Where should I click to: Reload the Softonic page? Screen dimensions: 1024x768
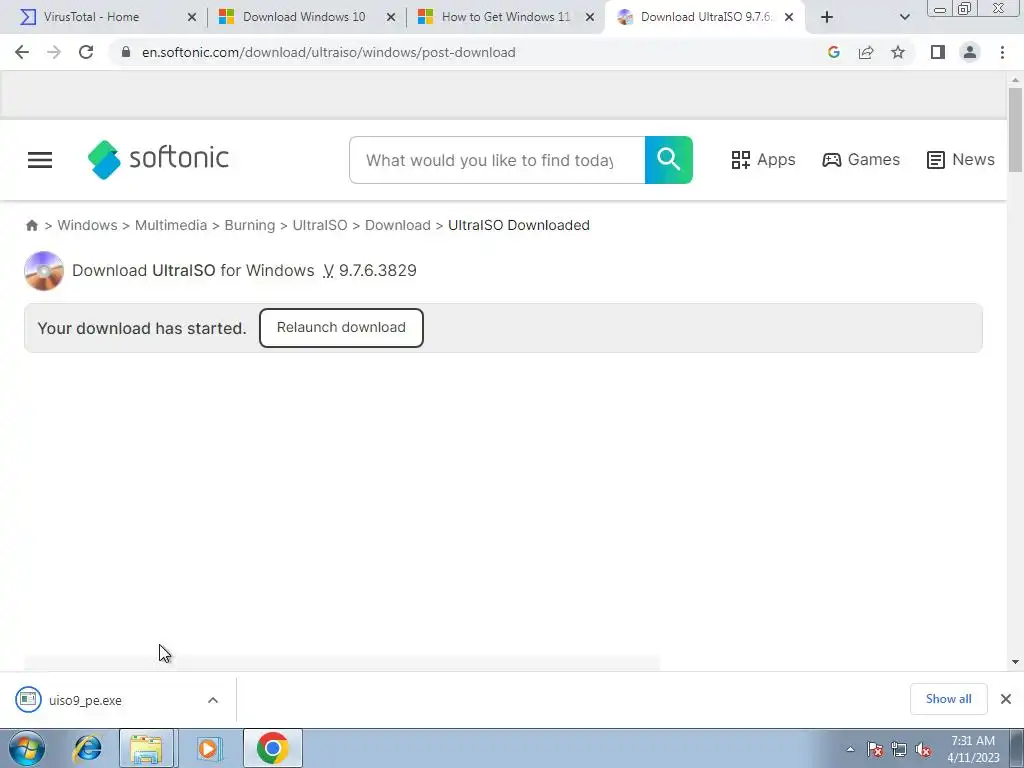[86, 52]
